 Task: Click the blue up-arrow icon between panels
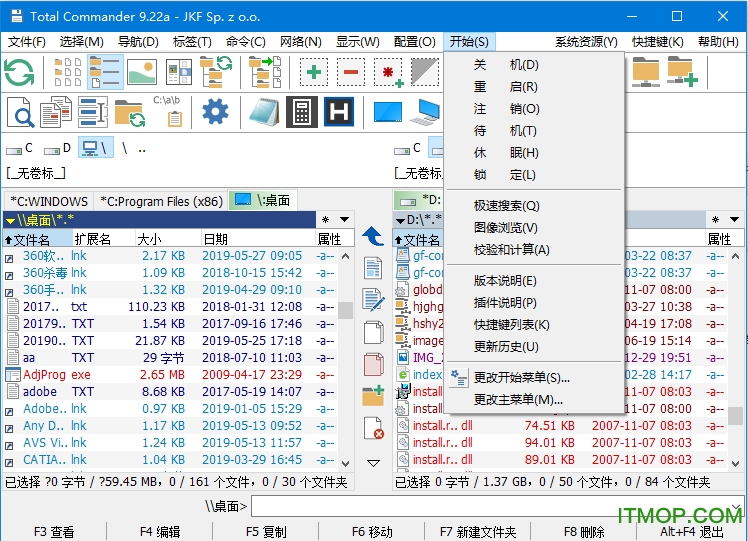373,236
